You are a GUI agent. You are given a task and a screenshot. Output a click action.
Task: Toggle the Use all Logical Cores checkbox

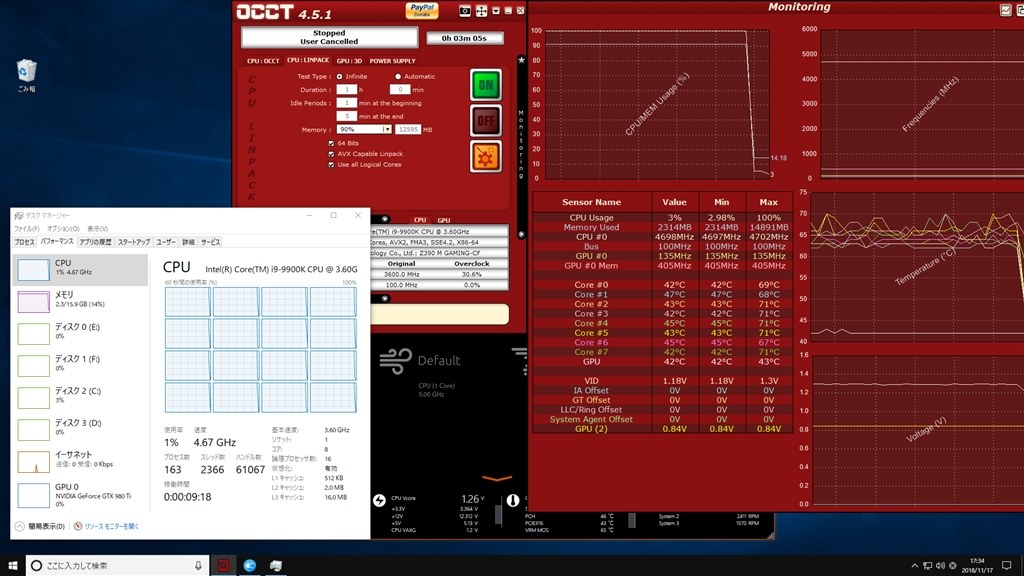331,165
